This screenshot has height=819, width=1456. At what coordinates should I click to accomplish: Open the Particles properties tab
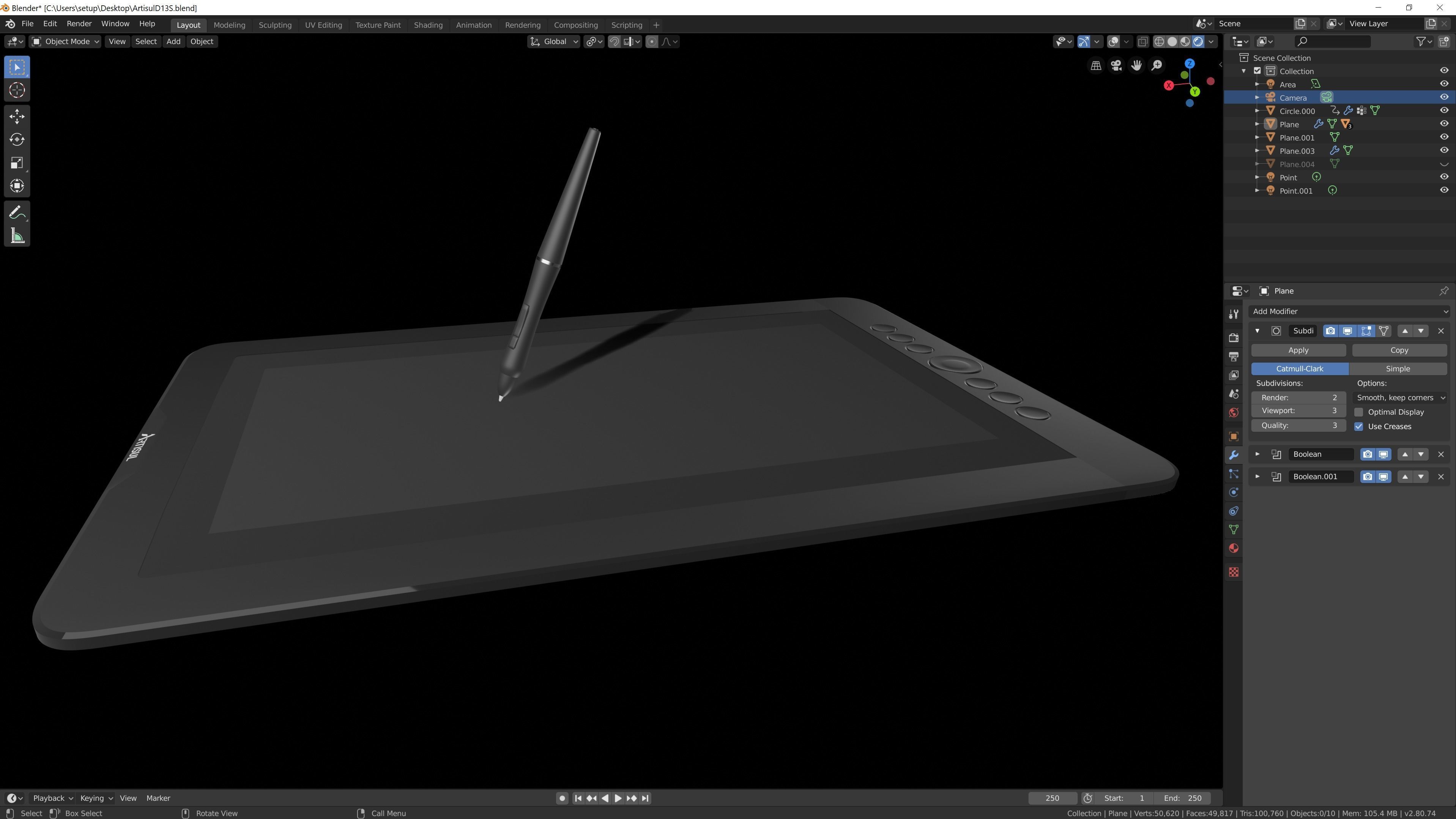1234,473
